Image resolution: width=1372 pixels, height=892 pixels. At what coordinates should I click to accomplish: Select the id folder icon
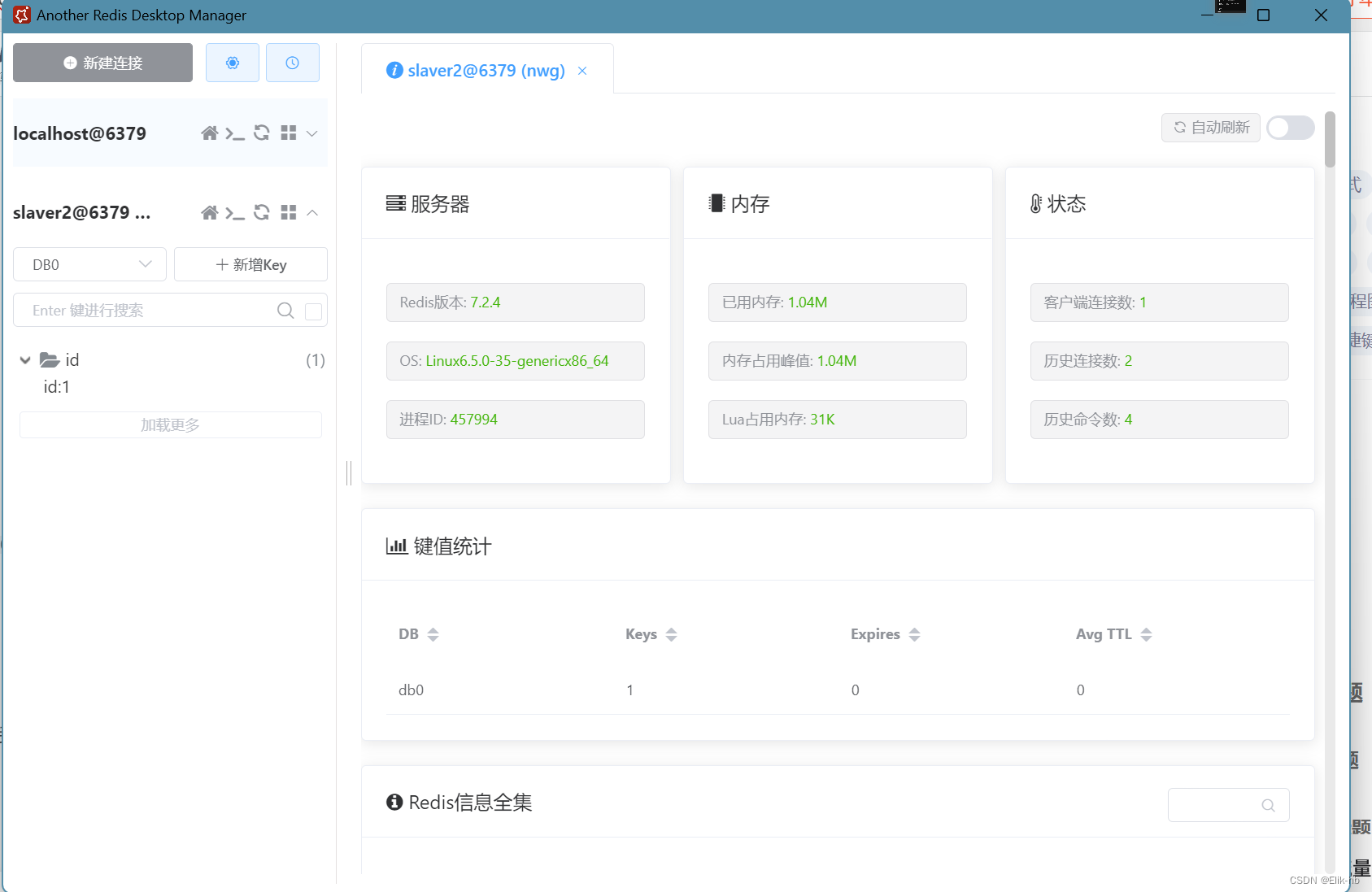click(50, 359)
